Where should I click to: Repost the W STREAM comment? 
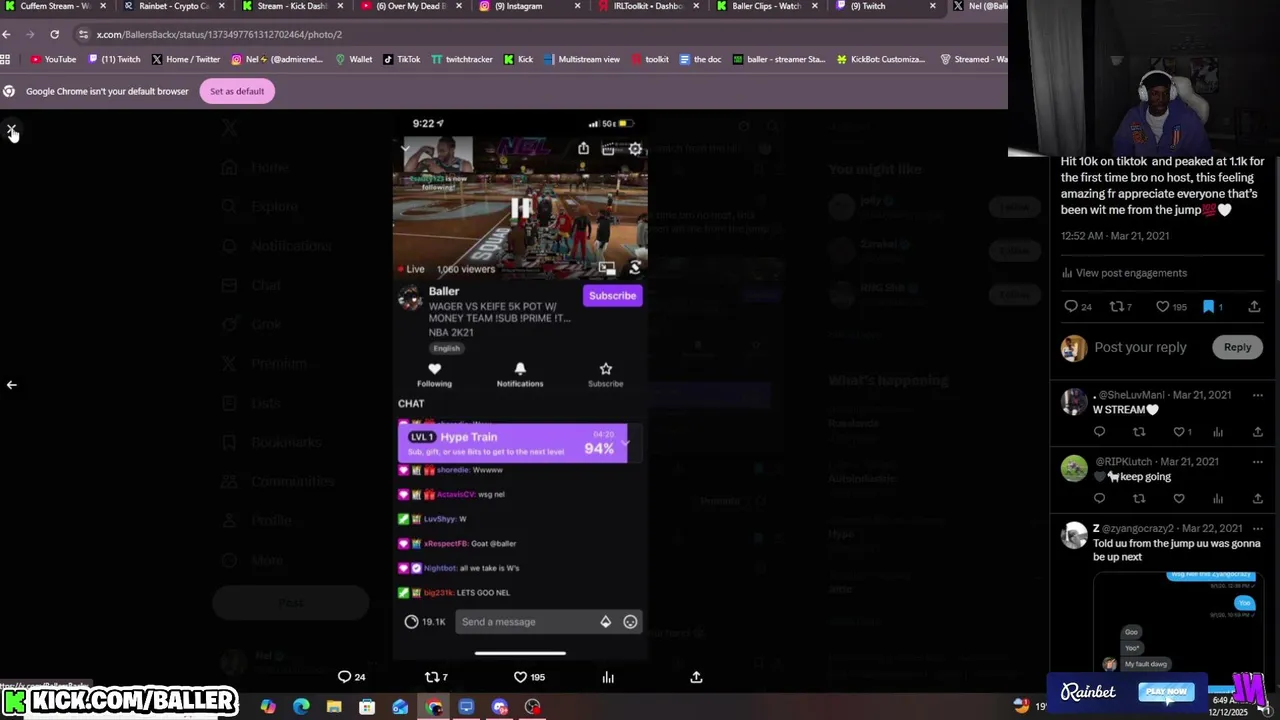[1139, 432]
